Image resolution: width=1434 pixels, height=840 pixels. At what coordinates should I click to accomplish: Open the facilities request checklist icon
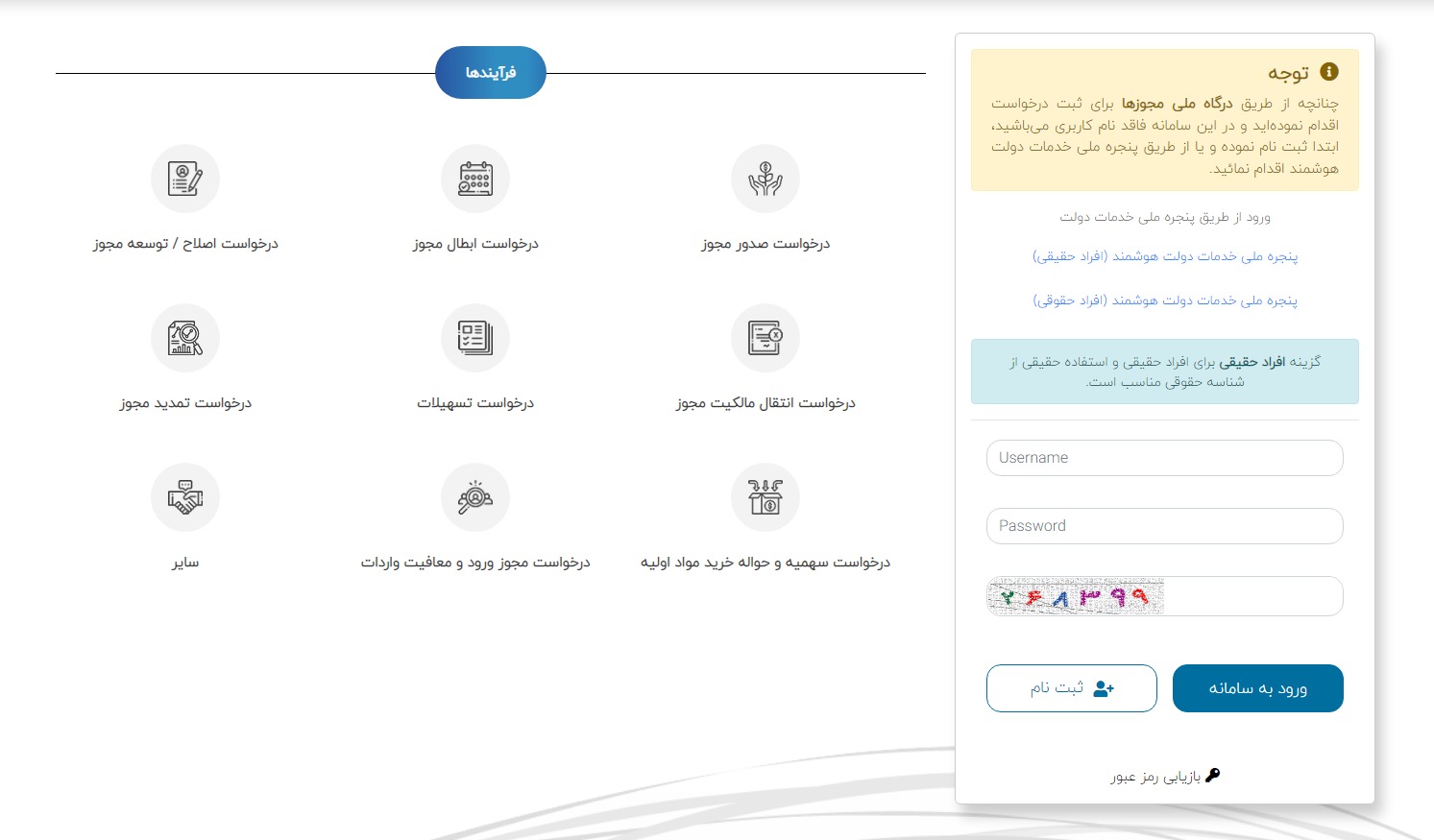[x=475, y=338]
